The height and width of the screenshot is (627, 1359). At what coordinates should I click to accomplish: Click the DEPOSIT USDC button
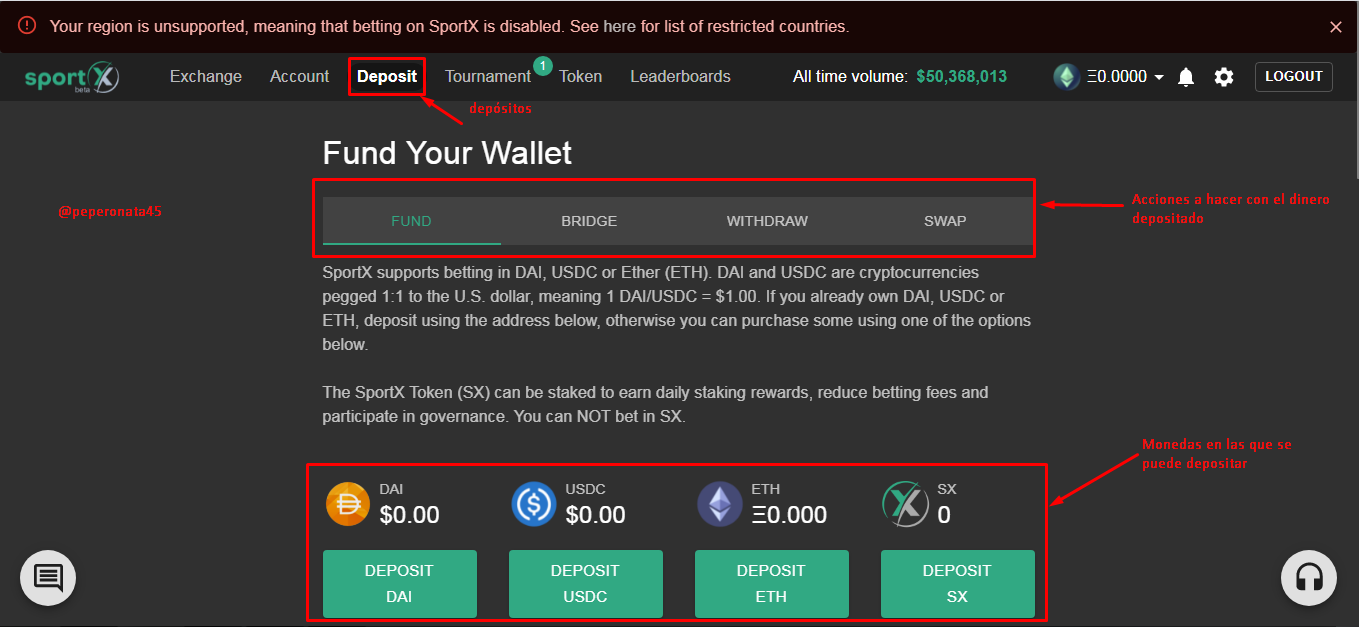(x=585, y=584)
